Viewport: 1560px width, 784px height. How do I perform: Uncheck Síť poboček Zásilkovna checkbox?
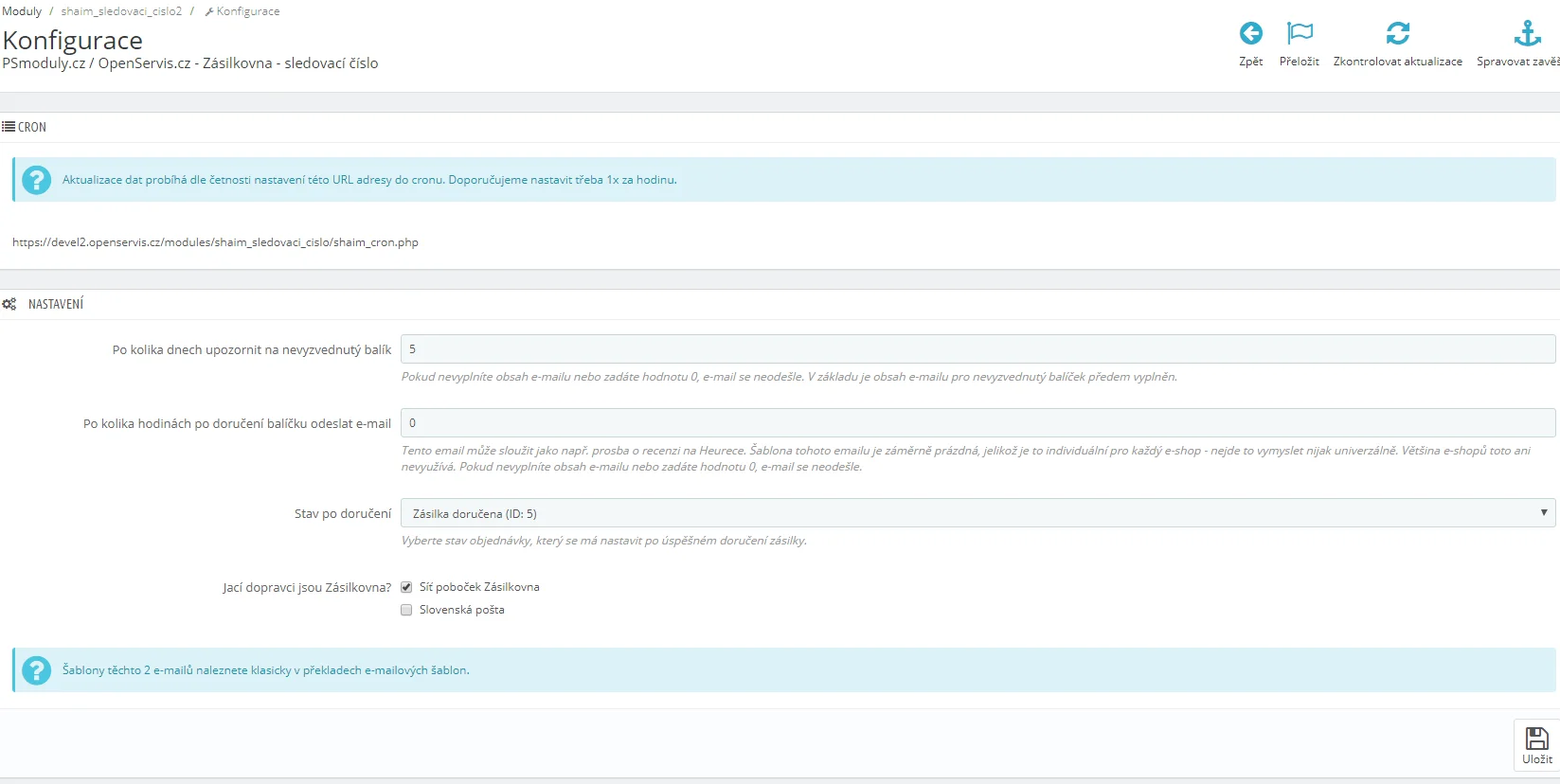click(406, 587)
